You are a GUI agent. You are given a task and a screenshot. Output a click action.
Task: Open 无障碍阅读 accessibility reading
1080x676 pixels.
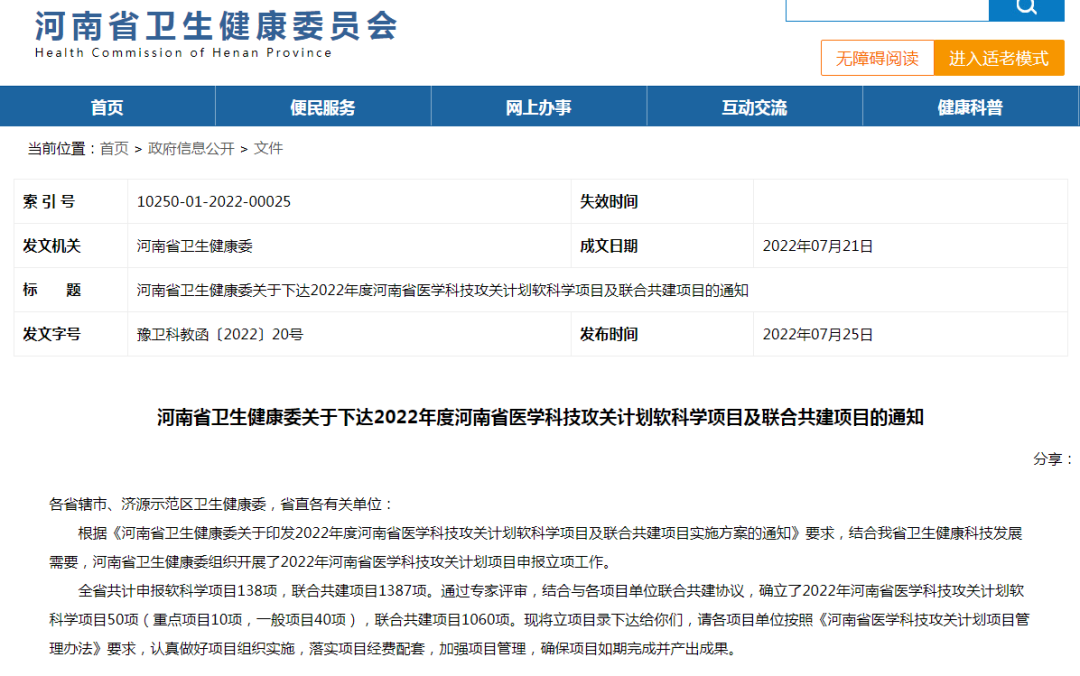877,58
